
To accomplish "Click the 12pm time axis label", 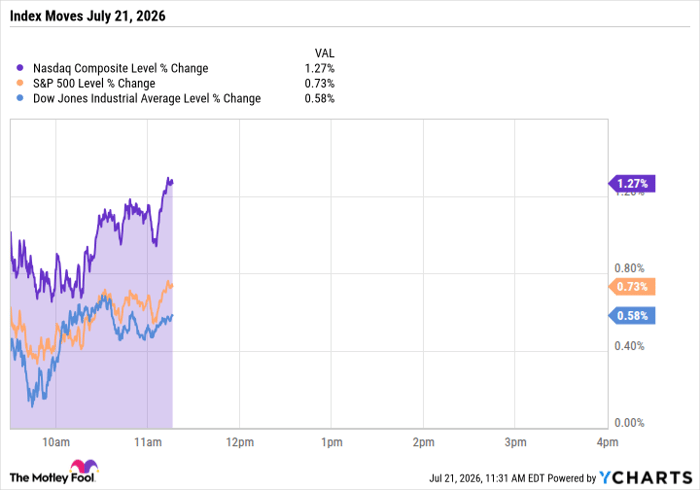I will click(240, 442).
